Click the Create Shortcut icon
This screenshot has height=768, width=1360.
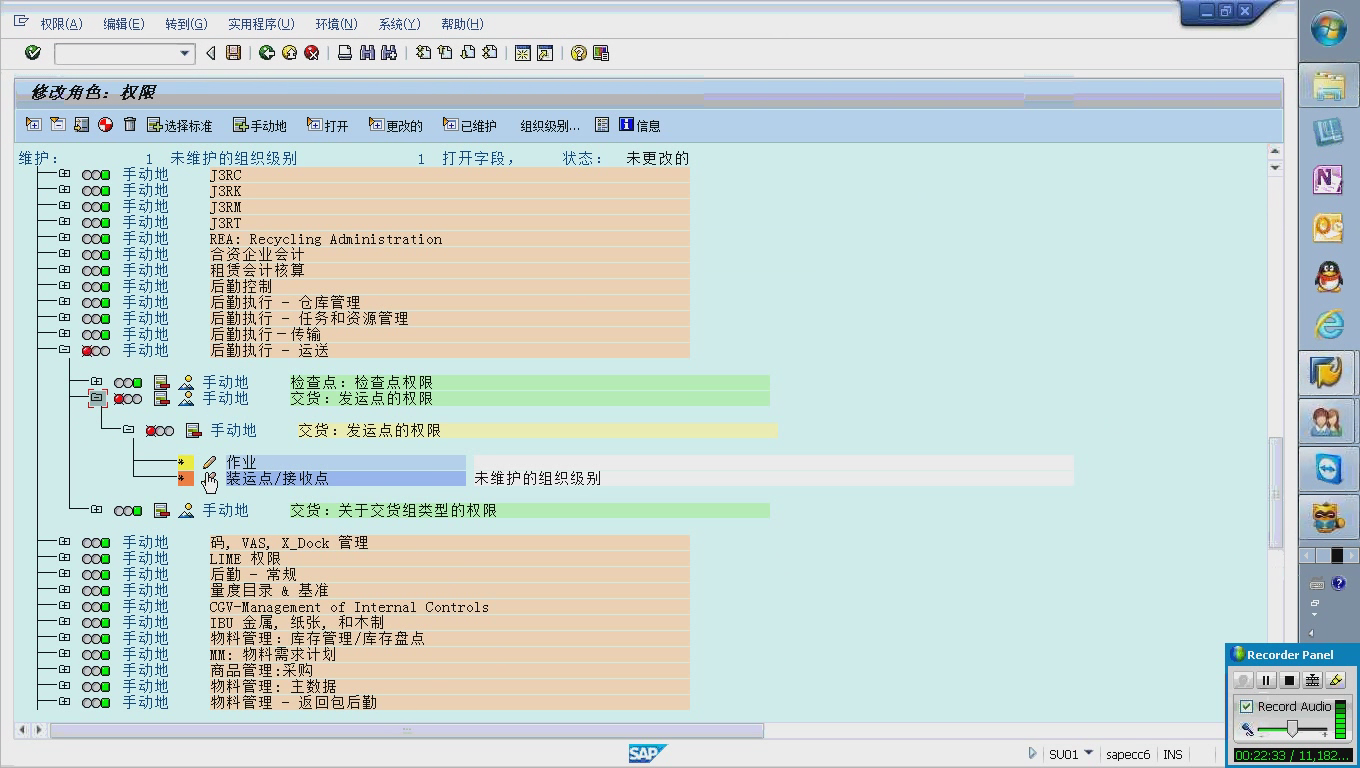click(x=545, y=53)
